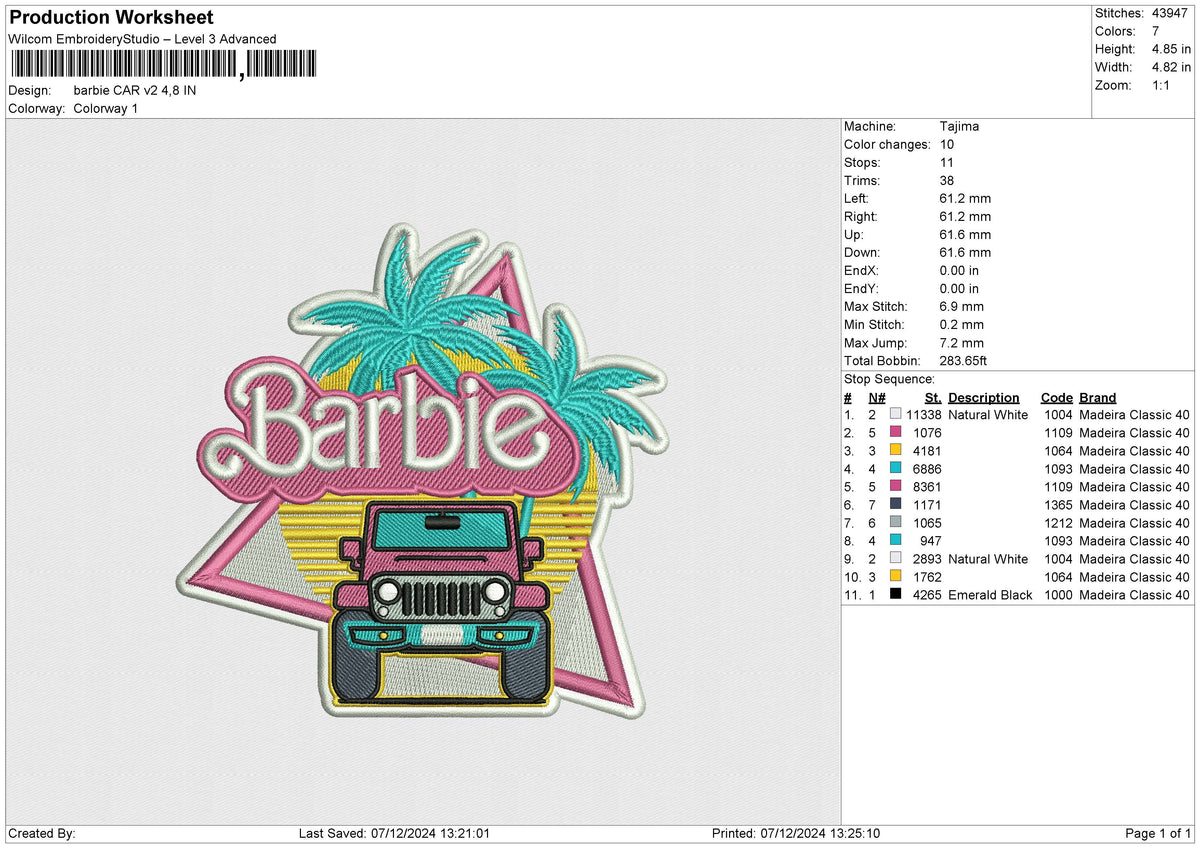Click the dark slate swatch in stop 6
The image size is (1200, 848).
coord(895,504)
